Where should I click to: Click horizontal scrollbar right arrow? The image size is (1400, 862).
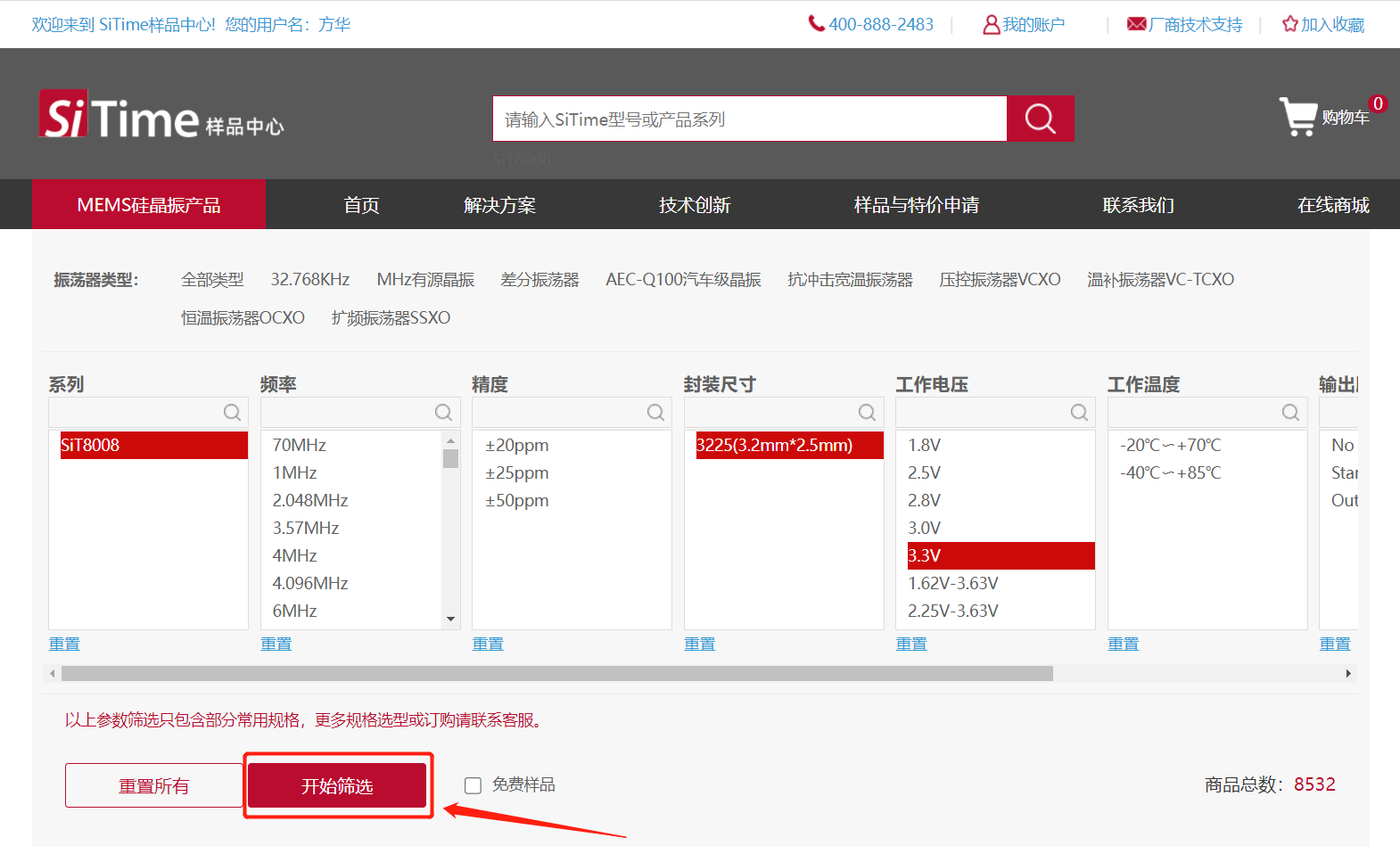(1348, 673)
